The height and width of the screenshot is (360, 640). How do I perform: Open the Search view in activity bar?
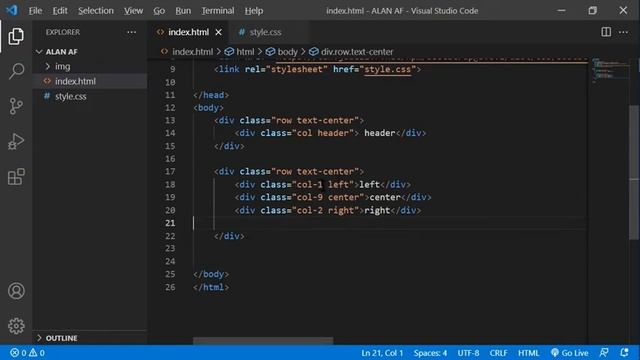pos(16,71)
